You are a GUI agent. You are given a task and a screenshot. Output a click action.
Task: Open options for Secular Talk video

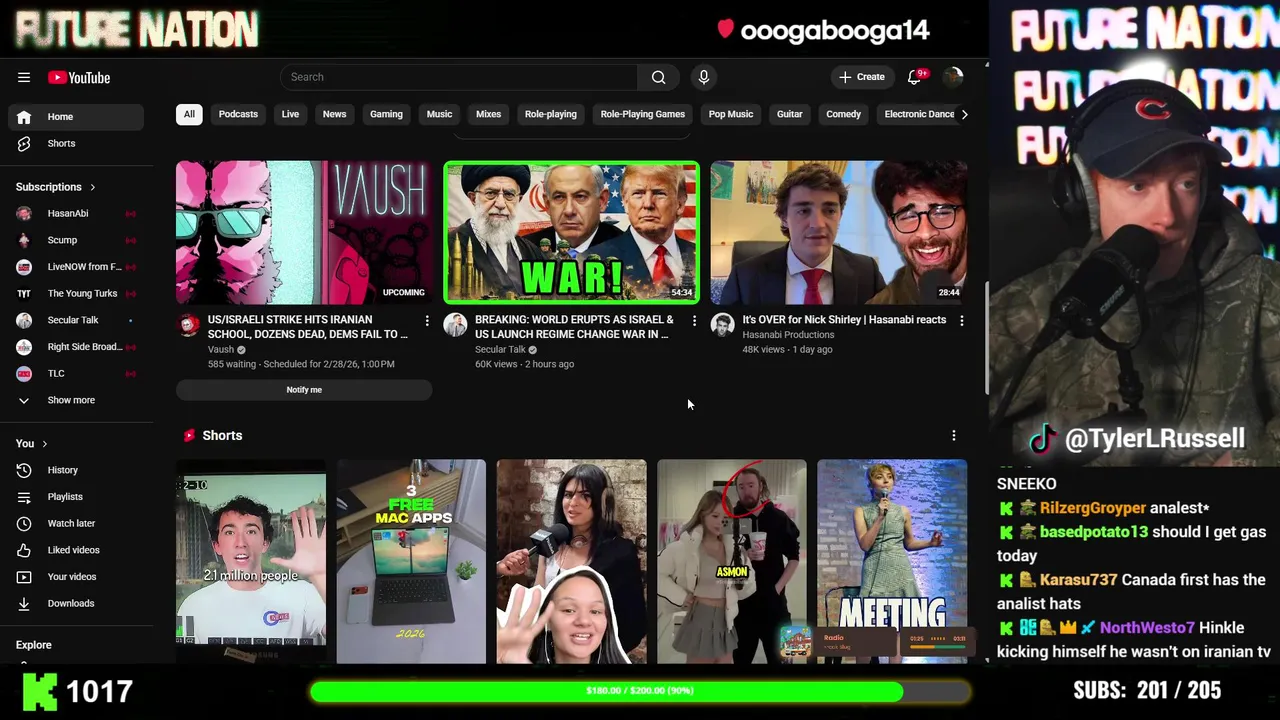(694, 321)
